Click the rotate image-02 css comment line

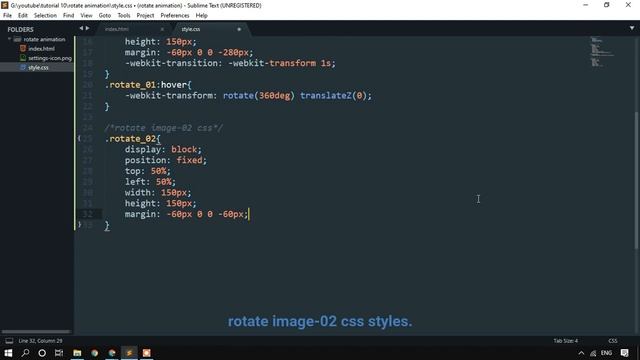(164, 128)
